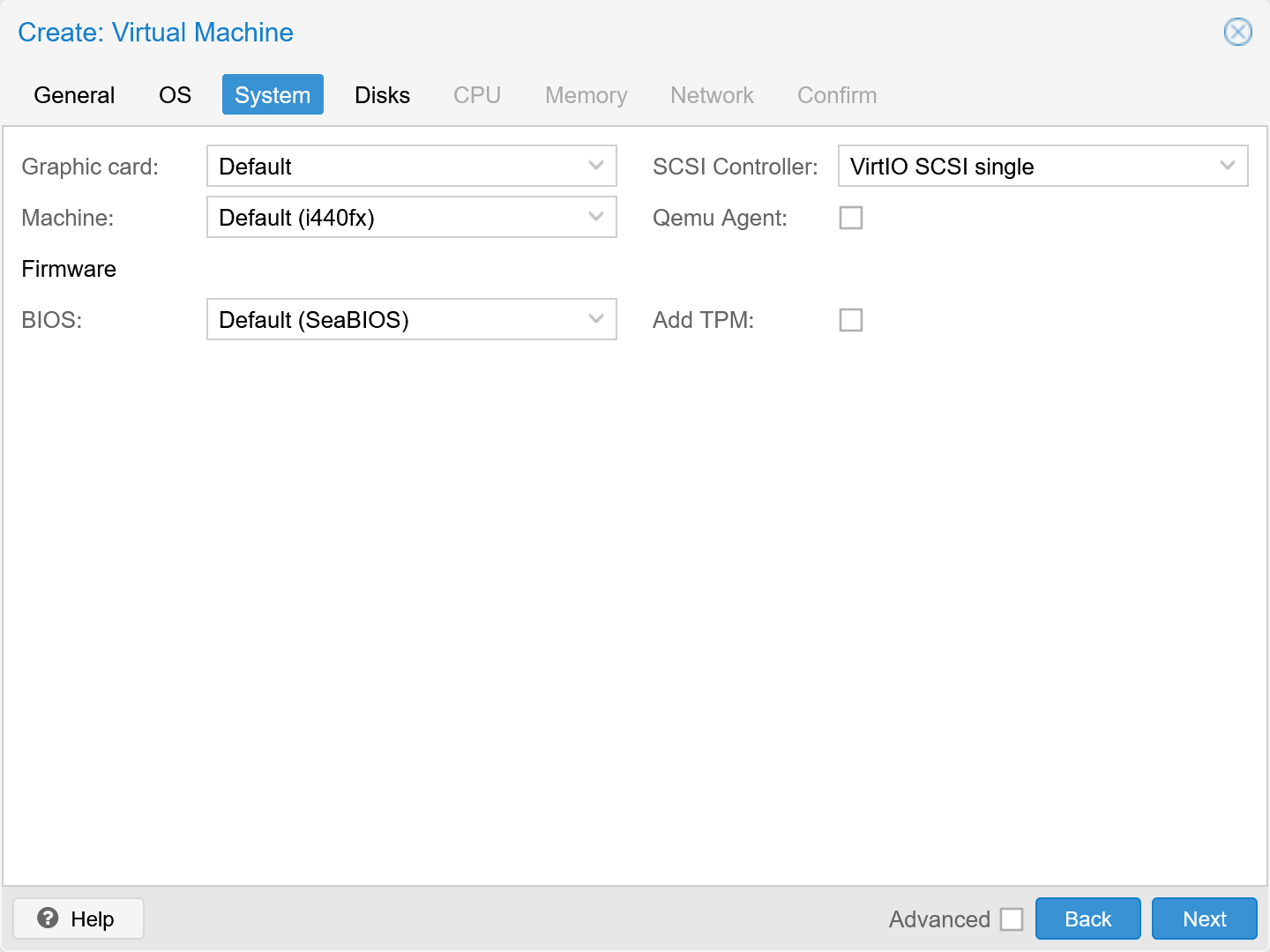This screenshot has width=1270, height=952.
Task: Switch to the OS tab
Action: click(174, 94)
